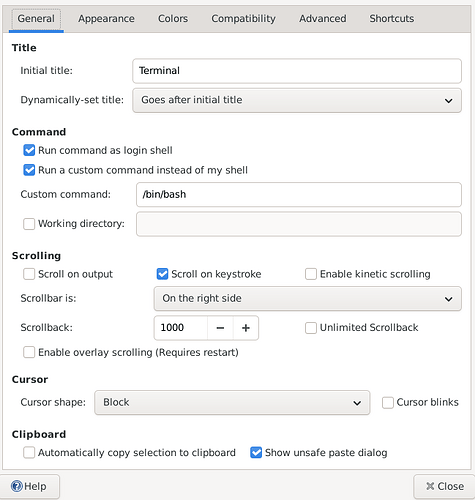475x500 pixels.
Task: Enable Scroll on output
Action: (x=29, y=274)
